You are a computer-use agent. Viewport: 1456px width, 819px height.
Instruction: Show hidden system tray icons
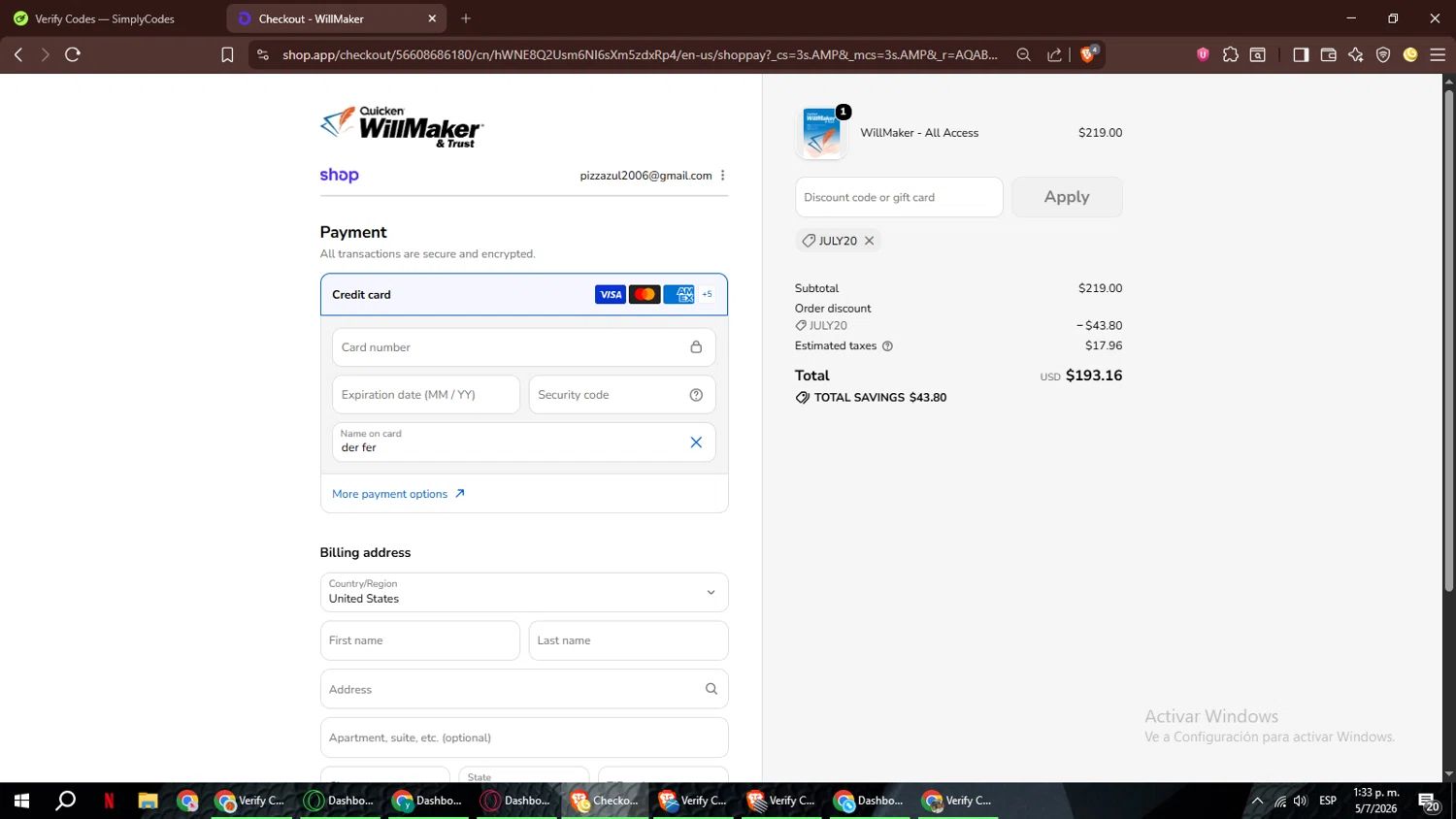tap(1257, 801)
